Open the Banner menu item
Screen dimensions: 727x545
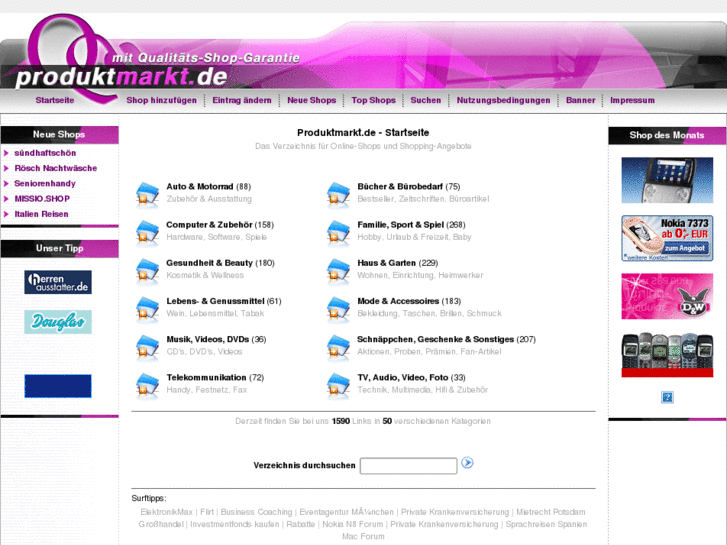click(580, 100)
